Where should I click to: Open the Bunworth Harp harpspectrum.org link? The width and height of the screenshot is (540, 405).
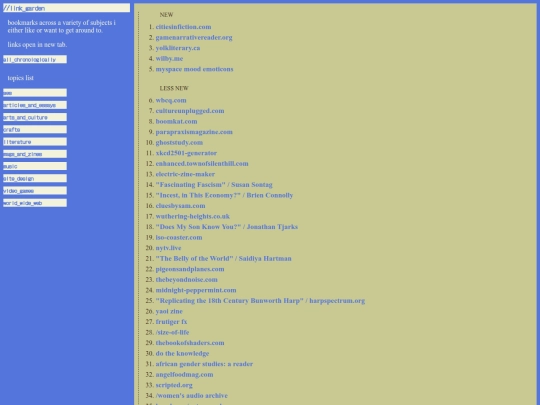[x=260, y=301]
